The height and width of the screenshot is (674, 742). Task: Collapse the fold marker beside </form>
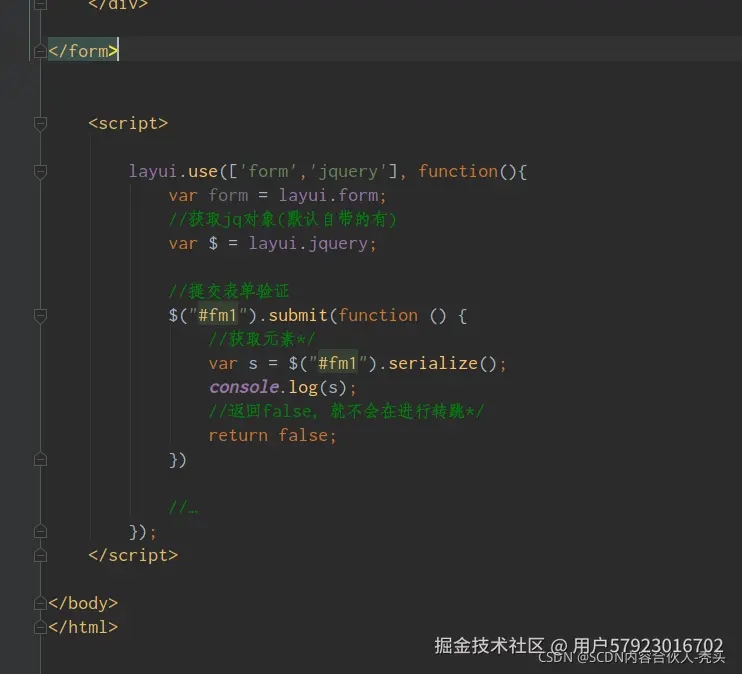point(40,51)
